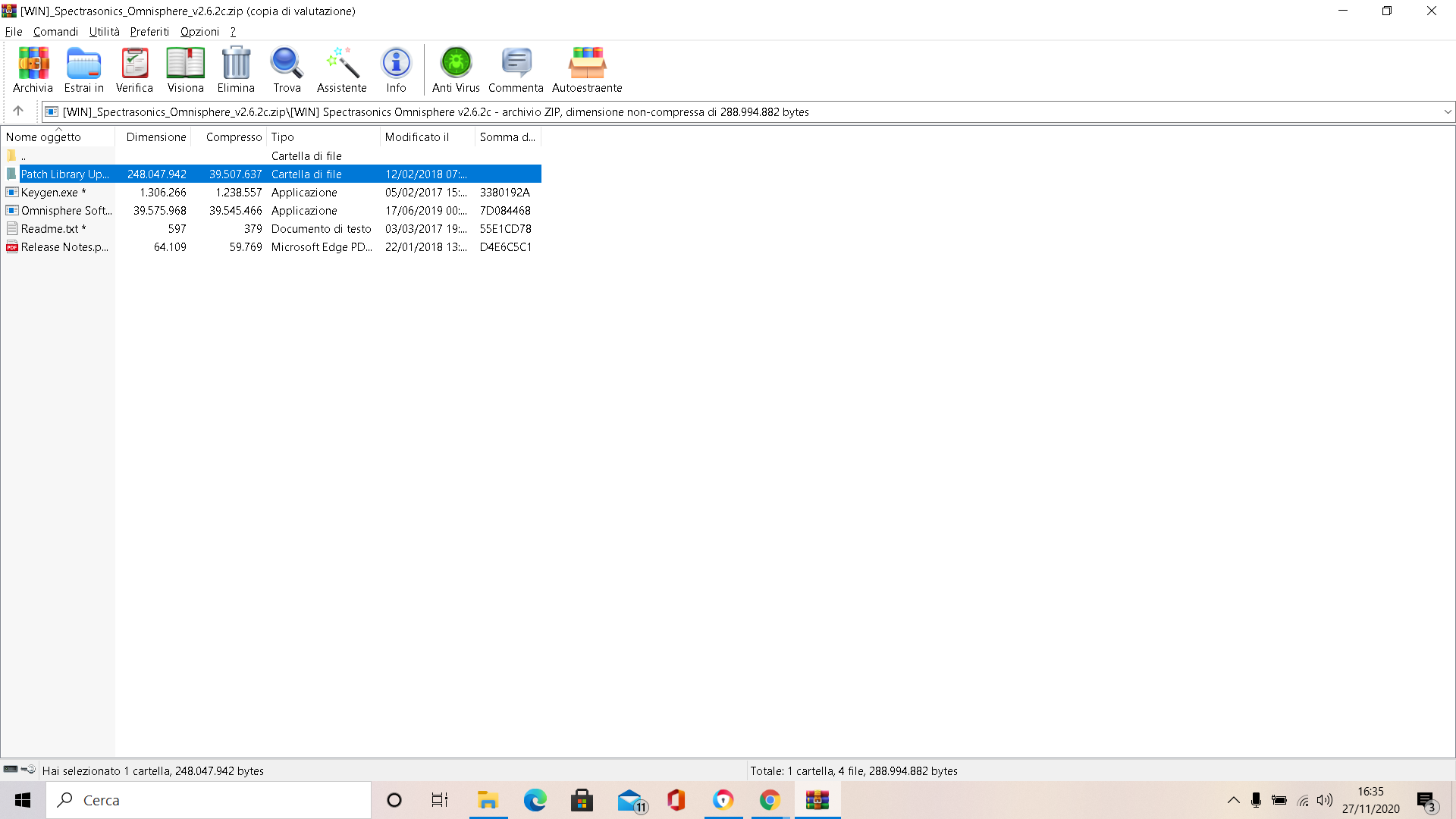This screenshot has height=819, width=1456.
Task: Click the Estrai in toolbar icon
Action: coord(83,70)
